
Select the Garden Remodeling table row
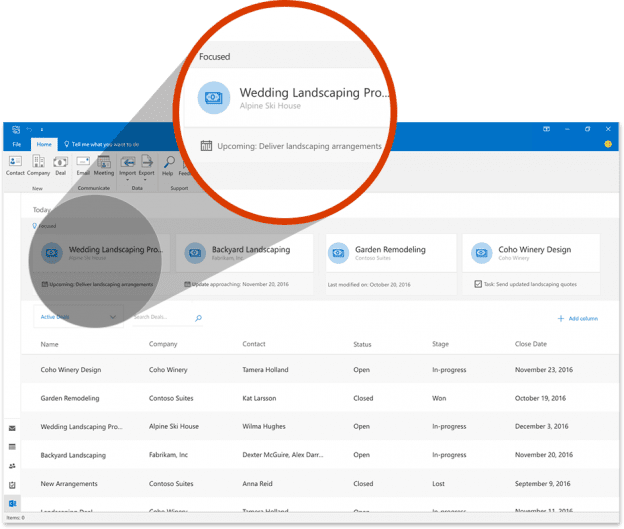tap(320, 398)
